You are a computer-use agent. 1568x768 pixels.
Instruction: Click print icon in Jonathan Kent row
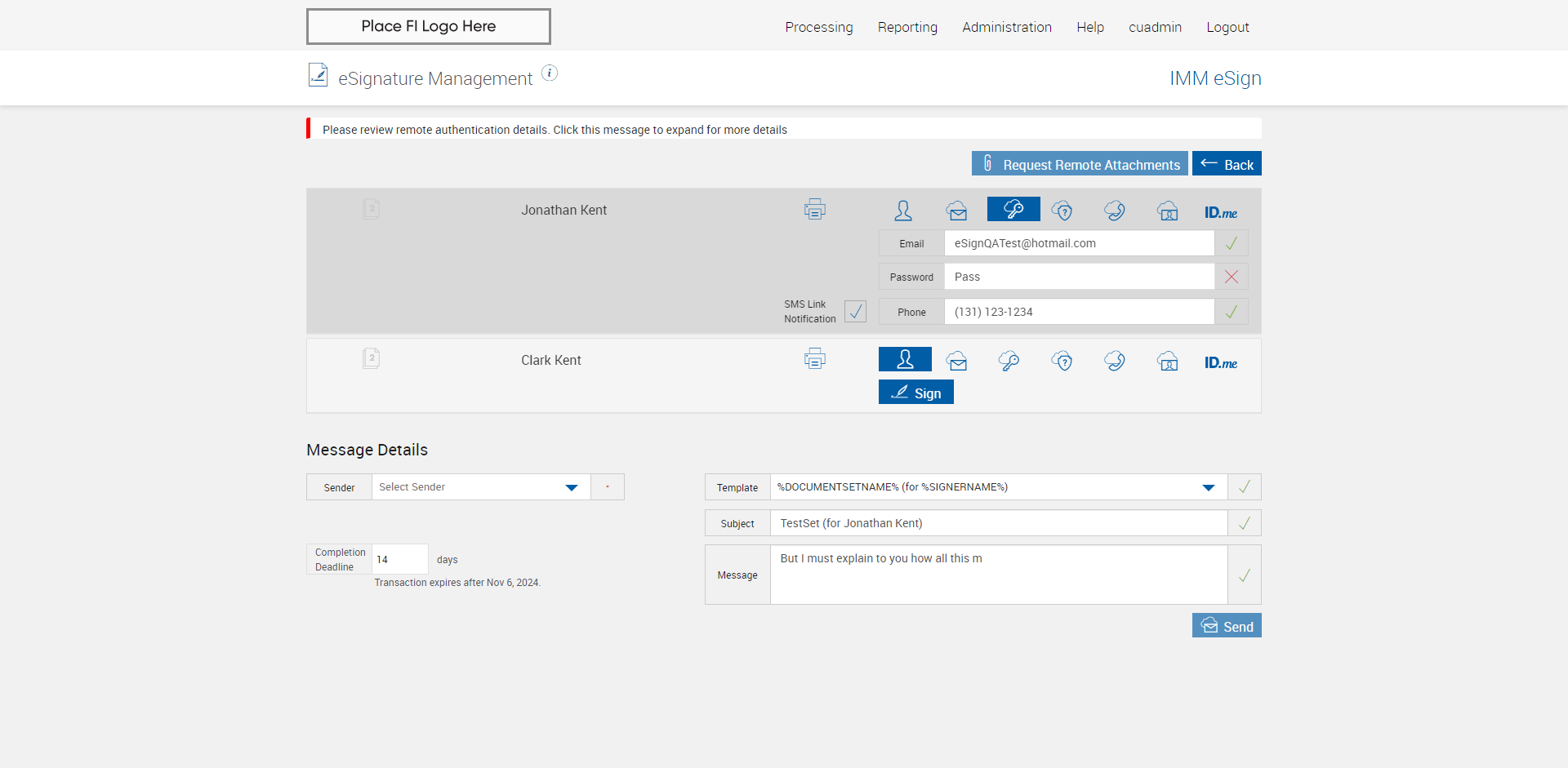pyautogui.click(x=814, y=210)
